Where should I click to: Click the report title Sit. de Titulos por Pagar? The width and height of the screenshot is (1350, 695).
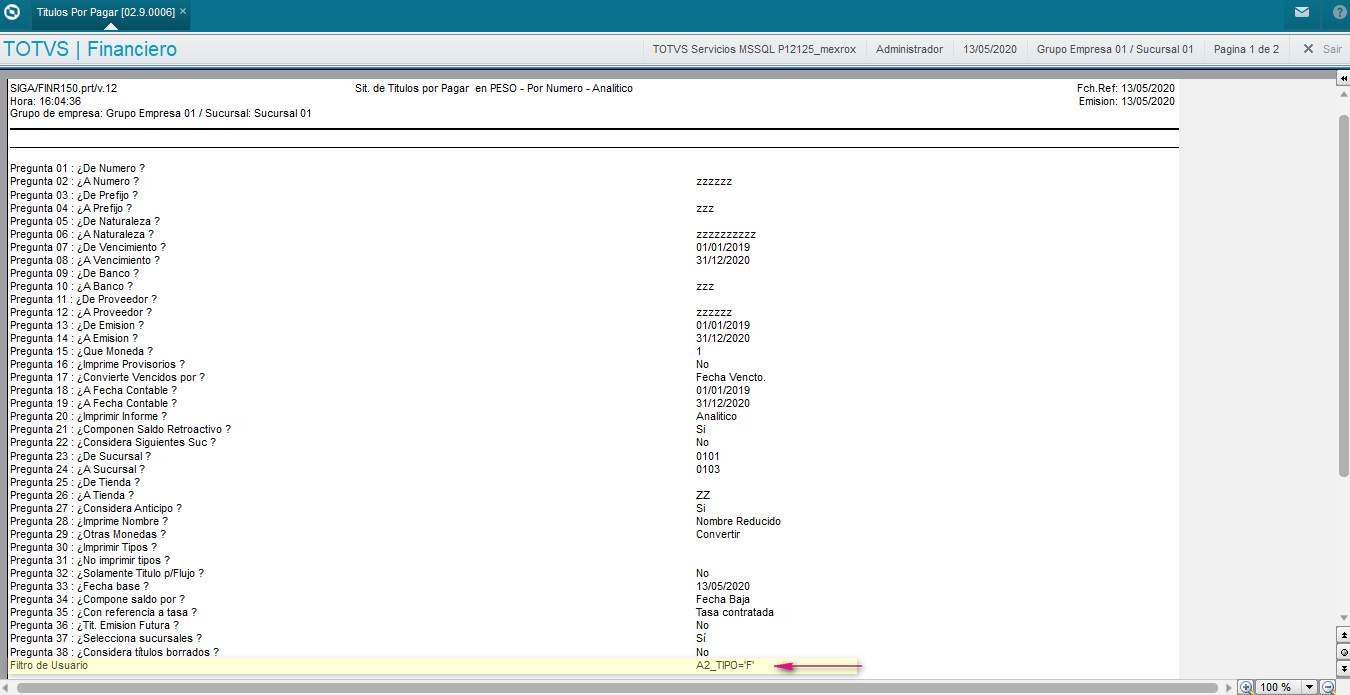494,88
